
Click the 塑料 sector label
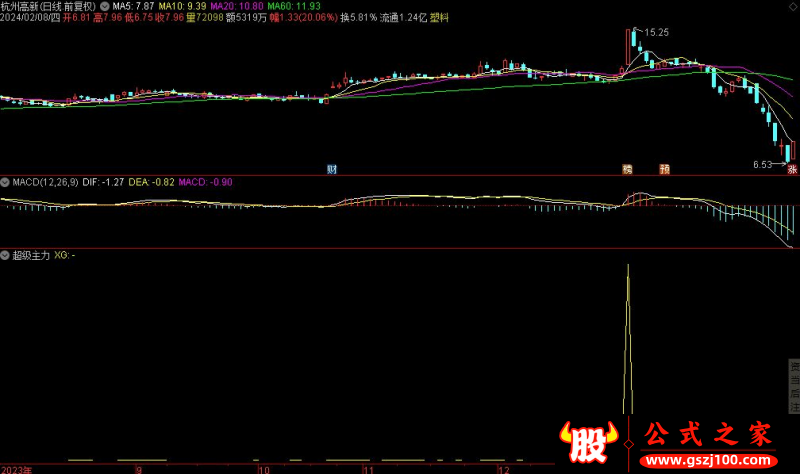pos(439,18)
